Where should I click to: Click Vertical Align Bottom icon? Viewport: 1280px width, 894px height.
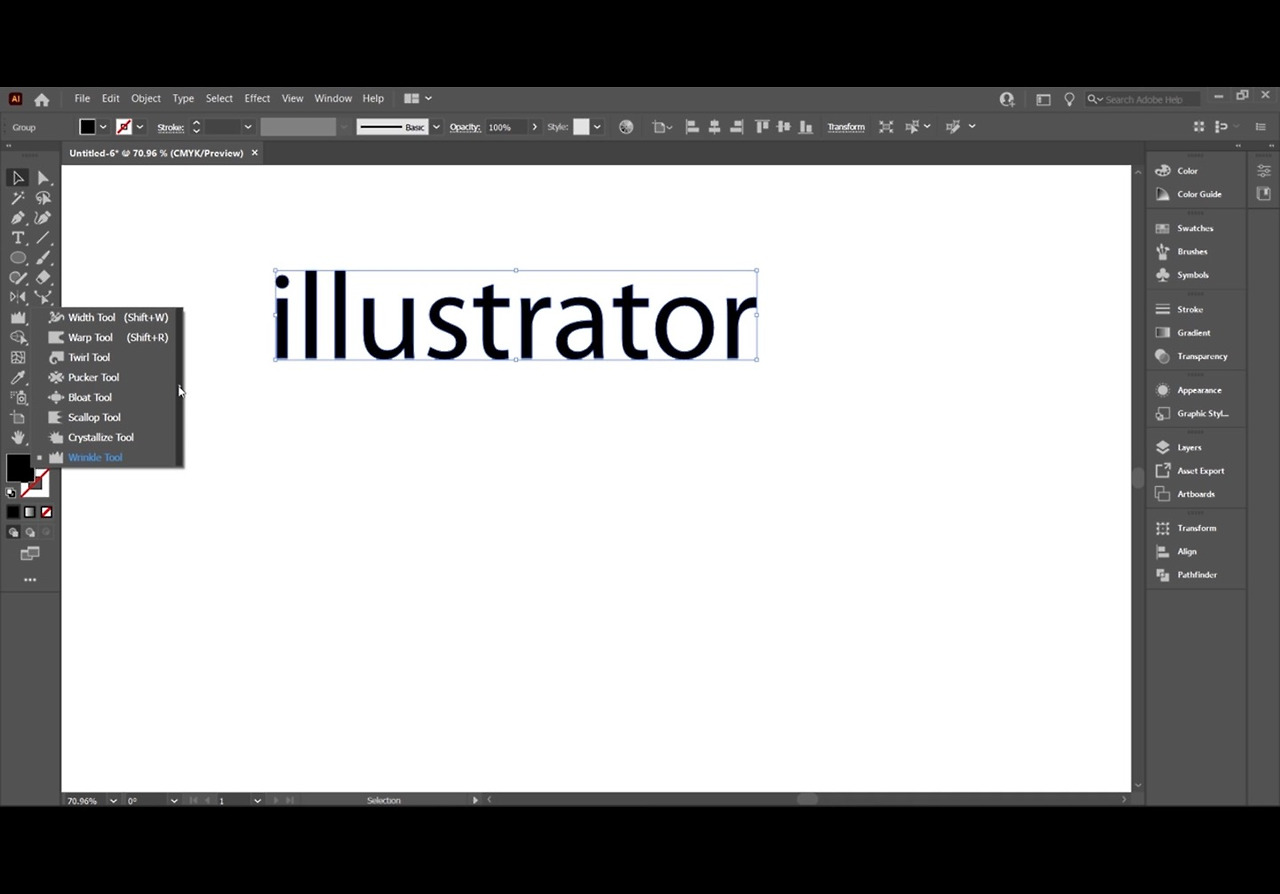click(x=806, y=127)
